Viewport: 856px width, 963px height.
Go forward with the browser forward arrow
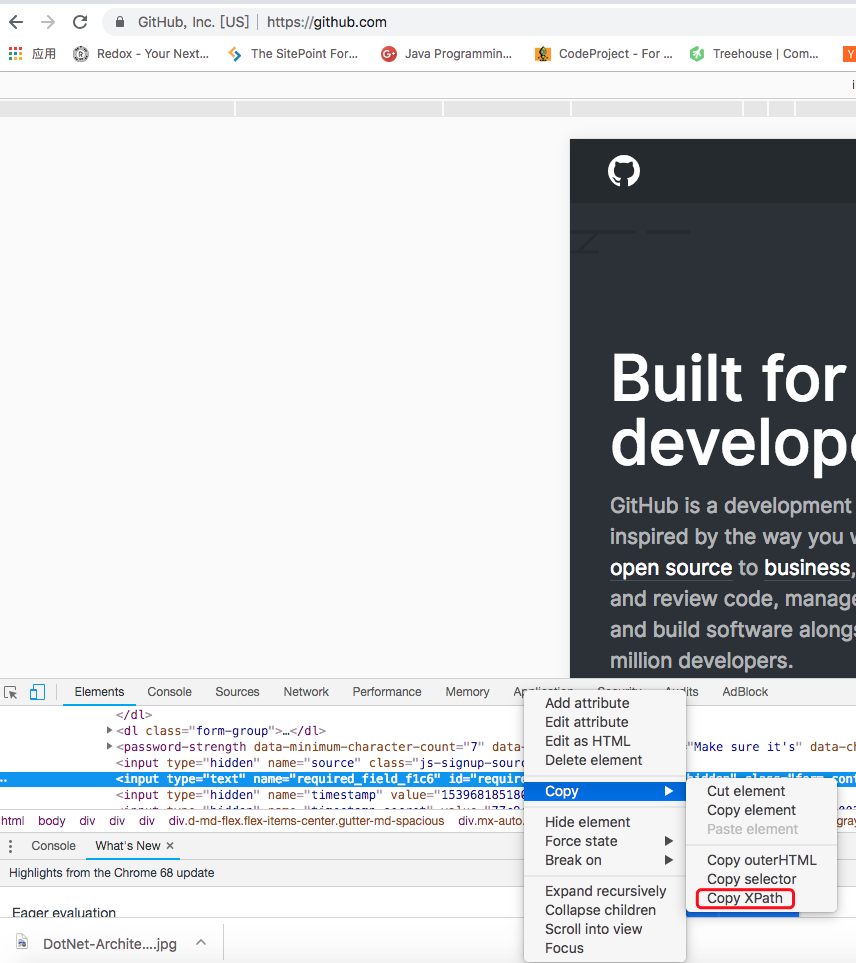coord(48,23)
